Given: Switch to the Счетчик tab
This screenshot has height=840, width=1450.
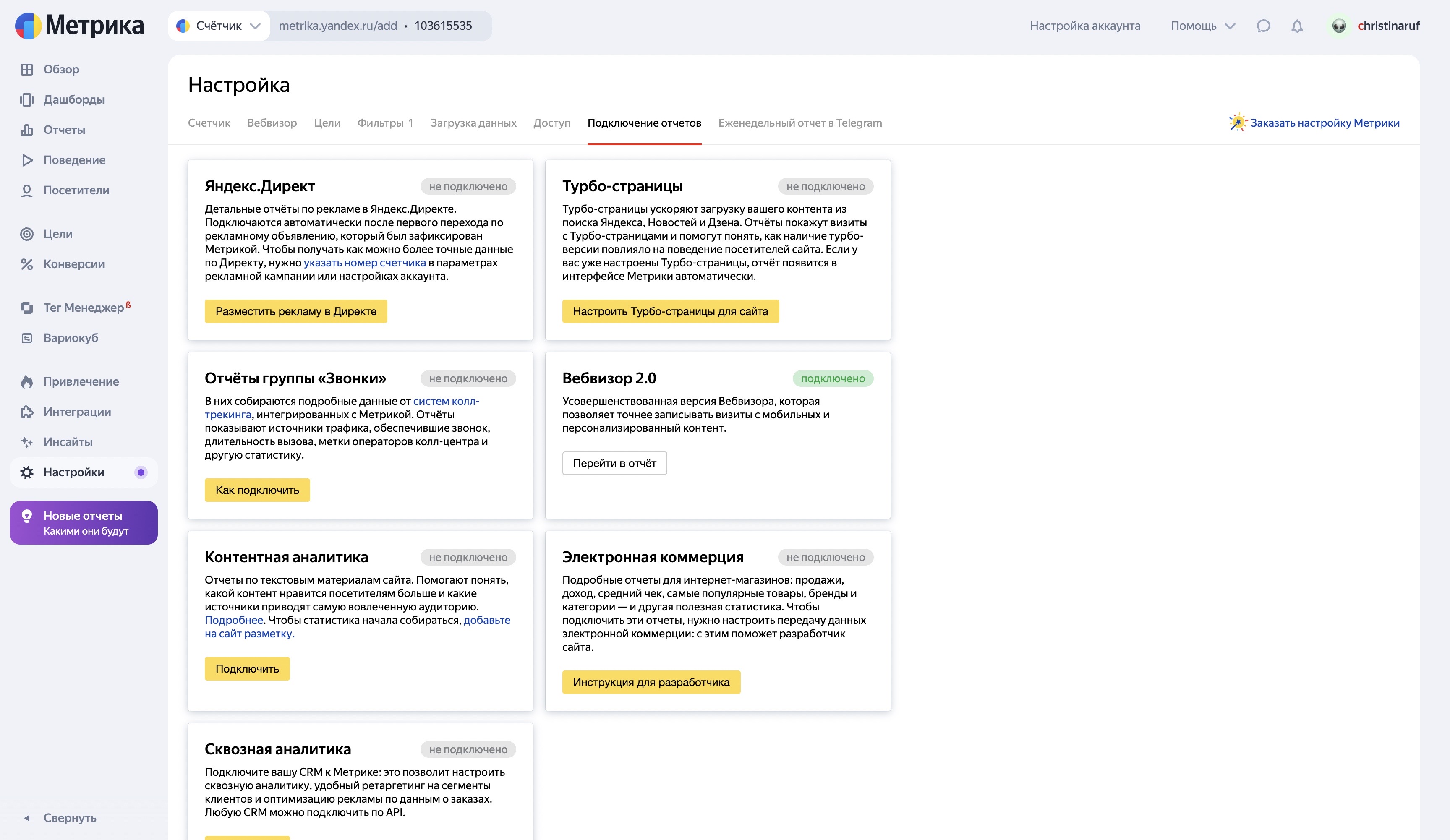Looking at the screenshot, I should point(209,123).
